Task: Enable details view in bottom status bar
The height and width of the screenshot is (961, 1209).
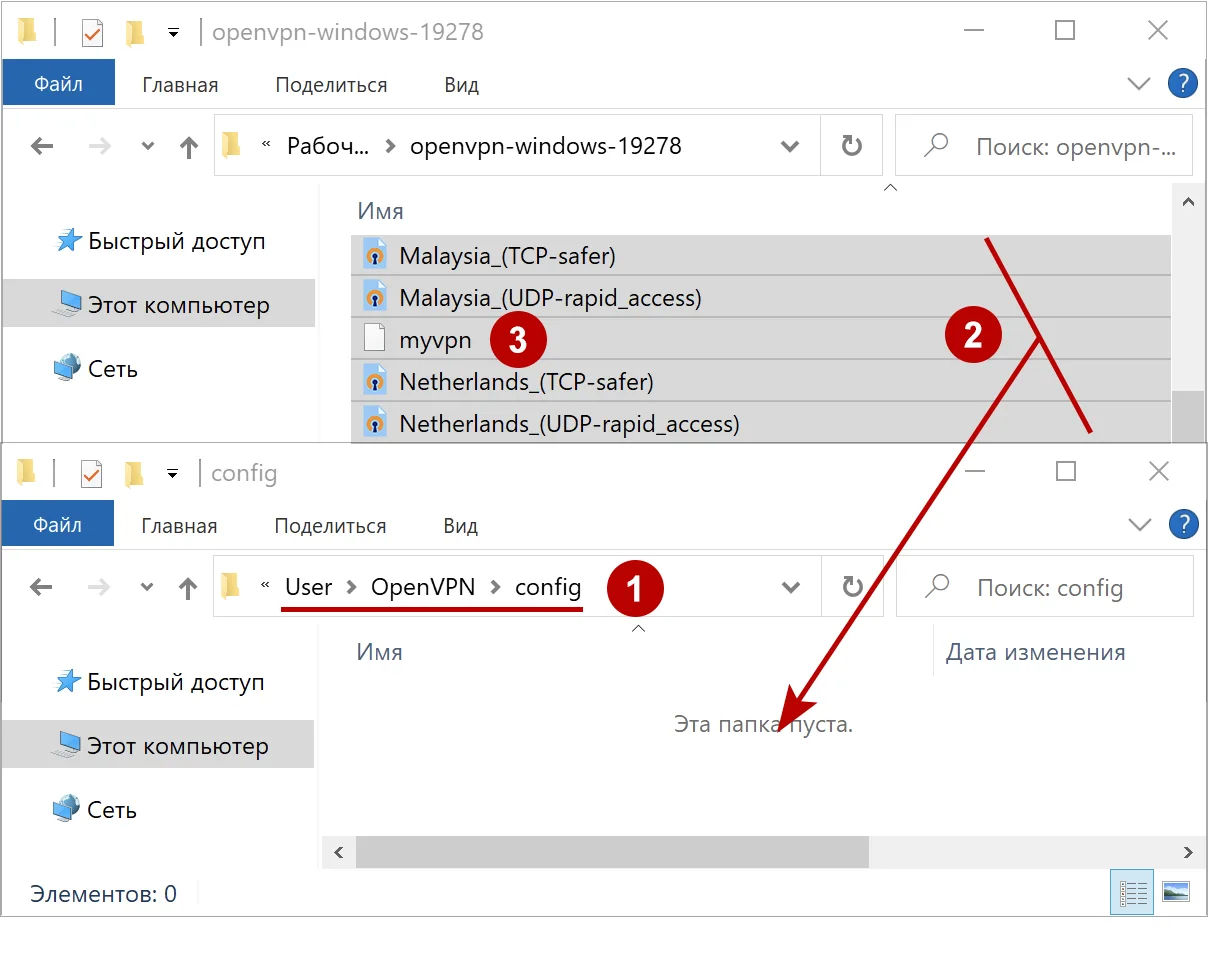Action: [x=1132, y=892]
